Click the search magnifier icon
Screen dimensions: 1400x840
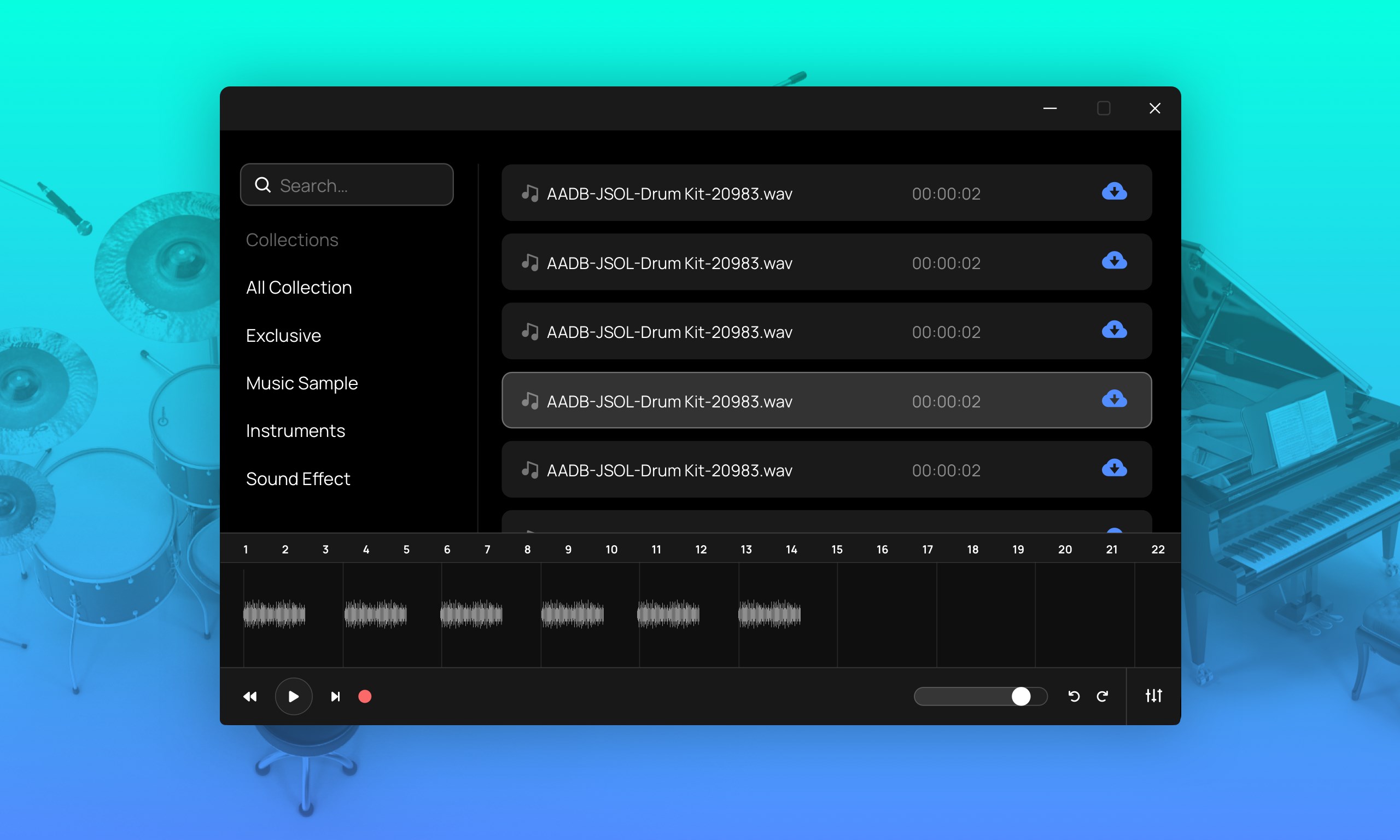pyautogui.click(x=262, y=184)
